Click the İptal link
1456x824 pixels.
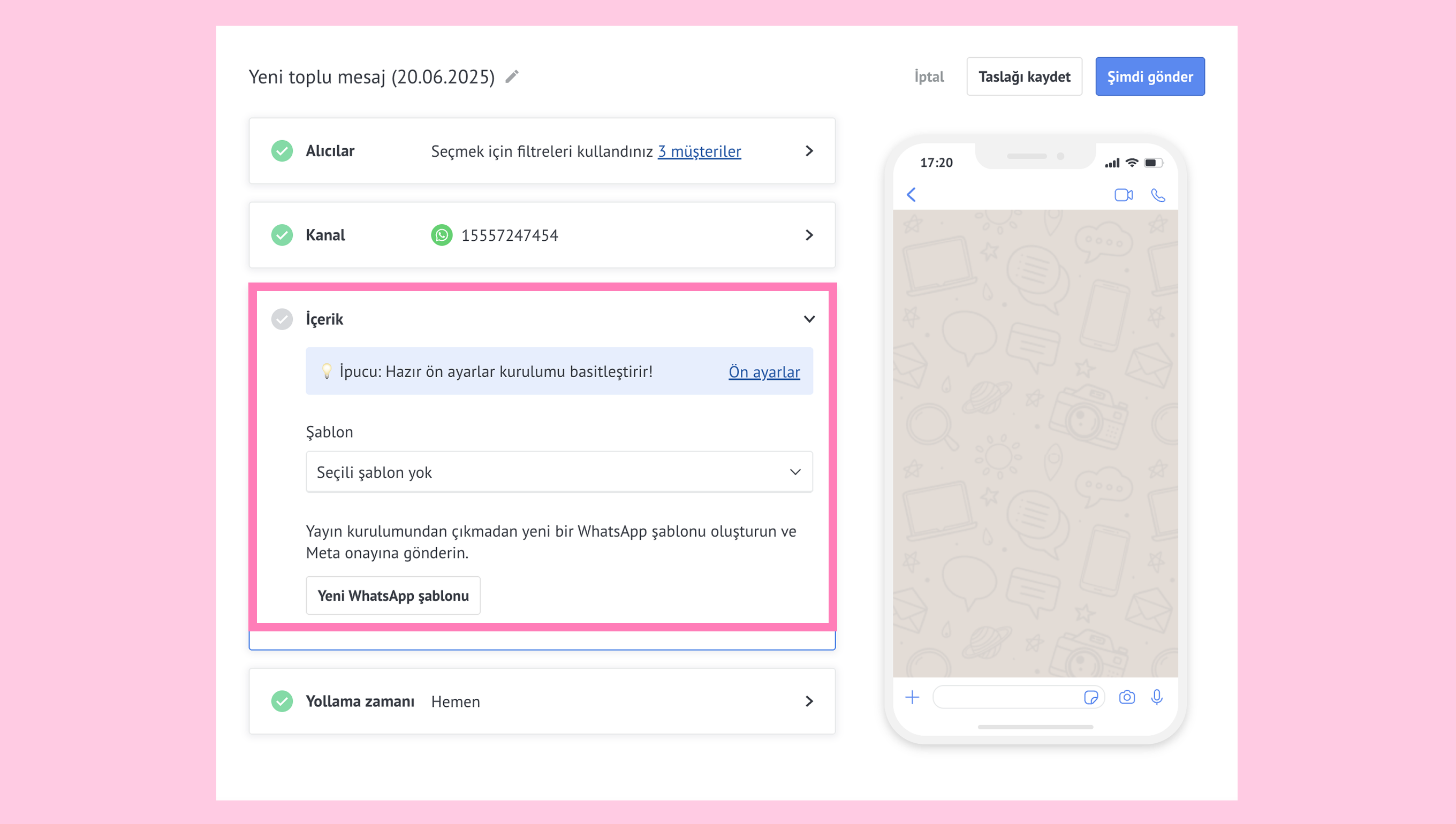(929, 77)
